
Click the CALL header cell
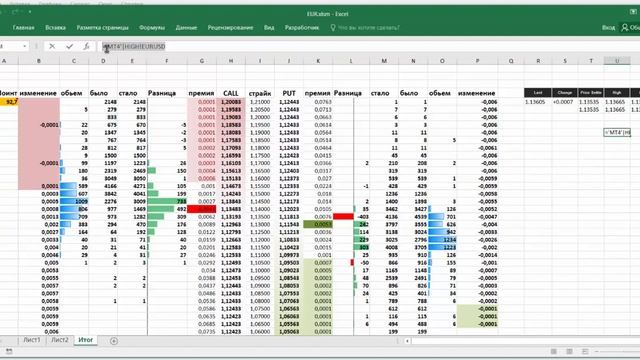(231, 93)
